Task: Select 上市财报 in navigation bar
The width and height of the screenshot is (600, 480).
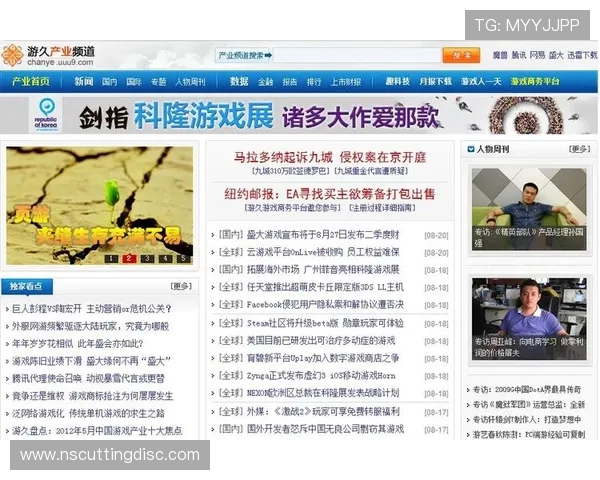Action: pos(346,82)
